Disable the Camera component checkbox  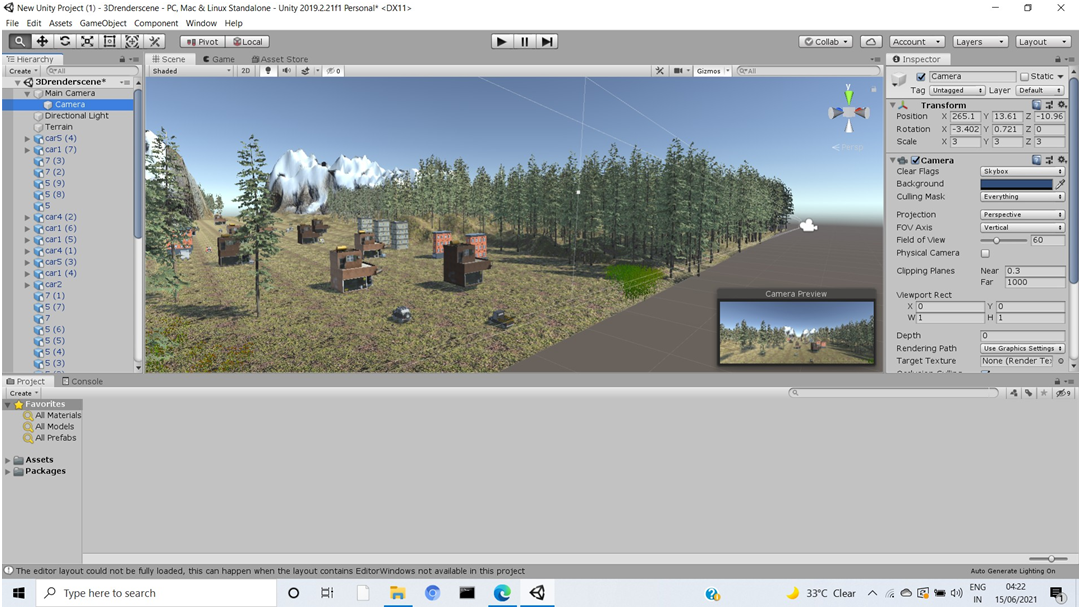(x=915, y=160)
